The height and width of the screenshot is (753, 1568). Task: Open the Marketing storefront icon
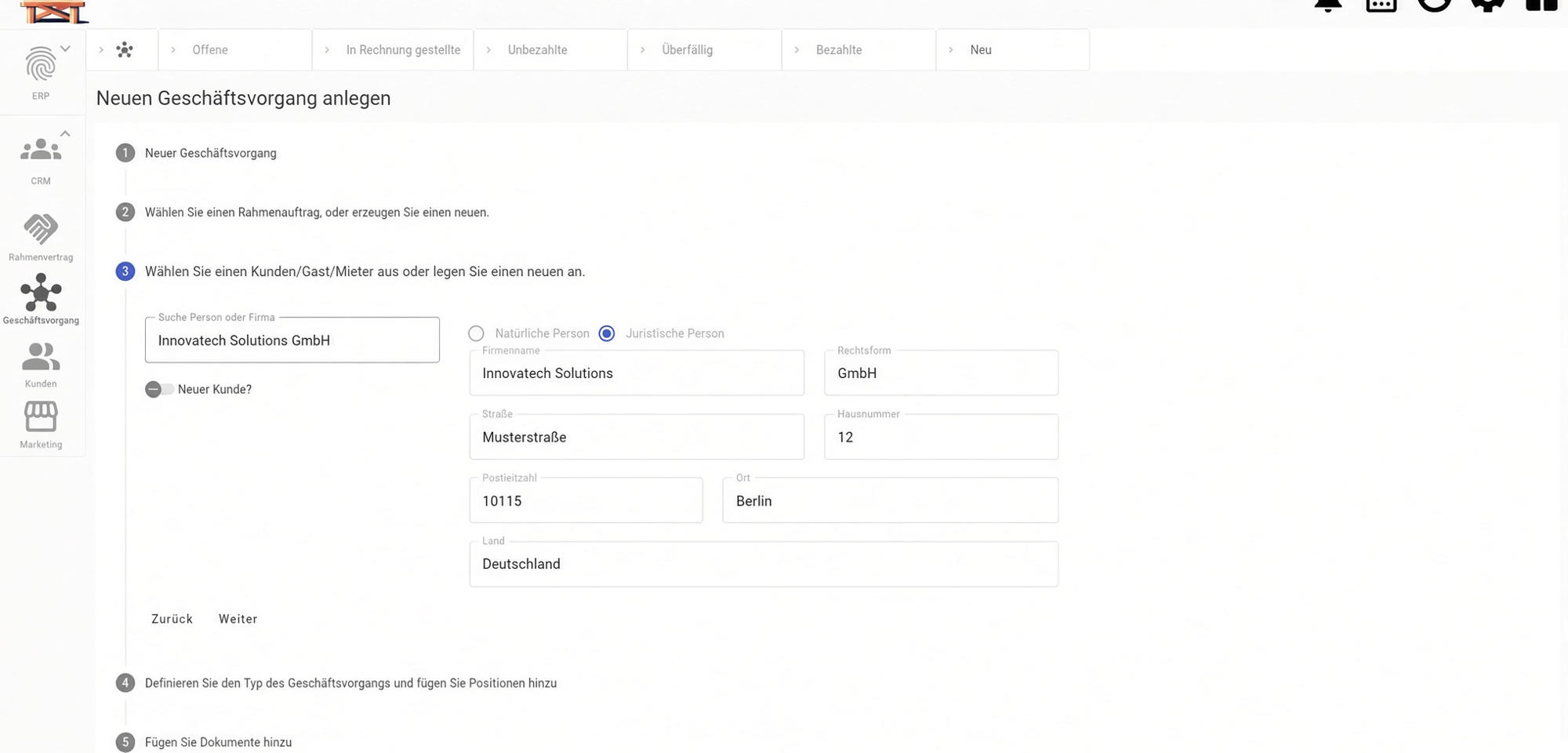click(x=41, y=417)
